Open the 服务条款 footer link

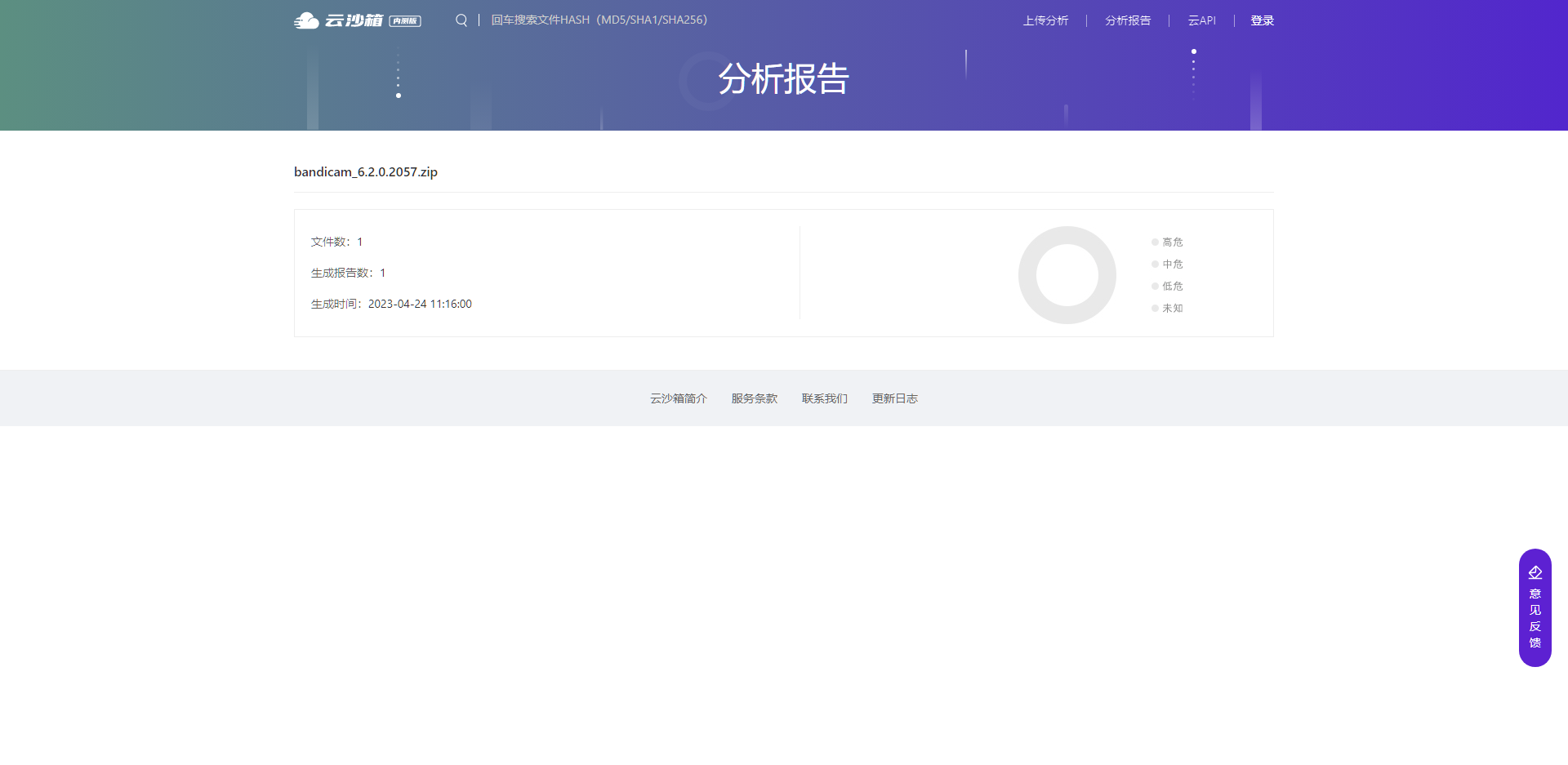point(755,398)
